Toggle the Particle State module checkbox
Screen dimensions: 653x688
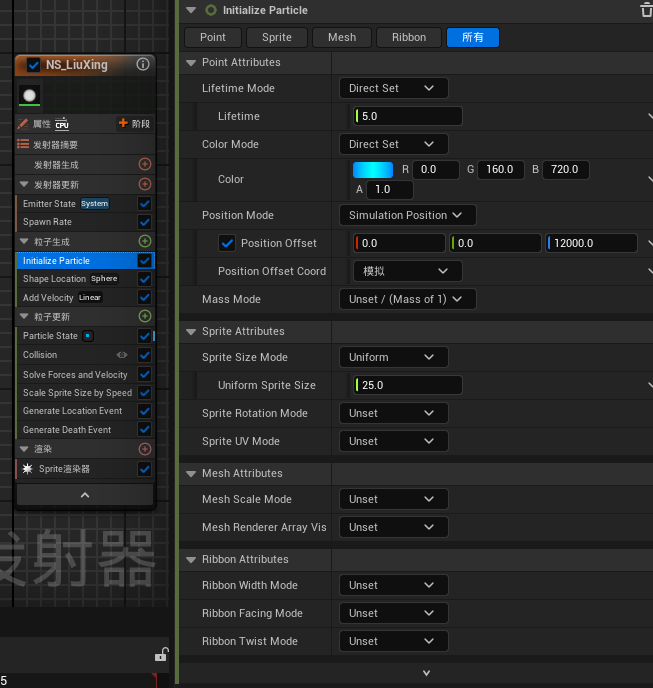pyautogui.click(x=144, y=336)
